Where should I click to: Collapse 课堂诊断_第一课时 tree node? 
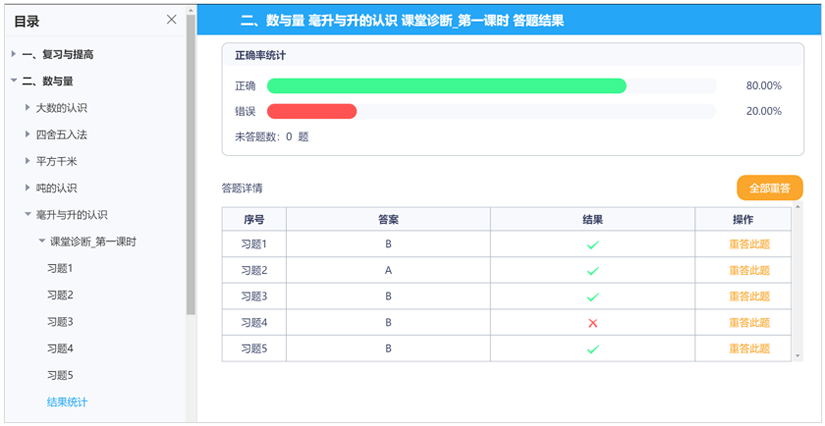click(x=42, y=241)
